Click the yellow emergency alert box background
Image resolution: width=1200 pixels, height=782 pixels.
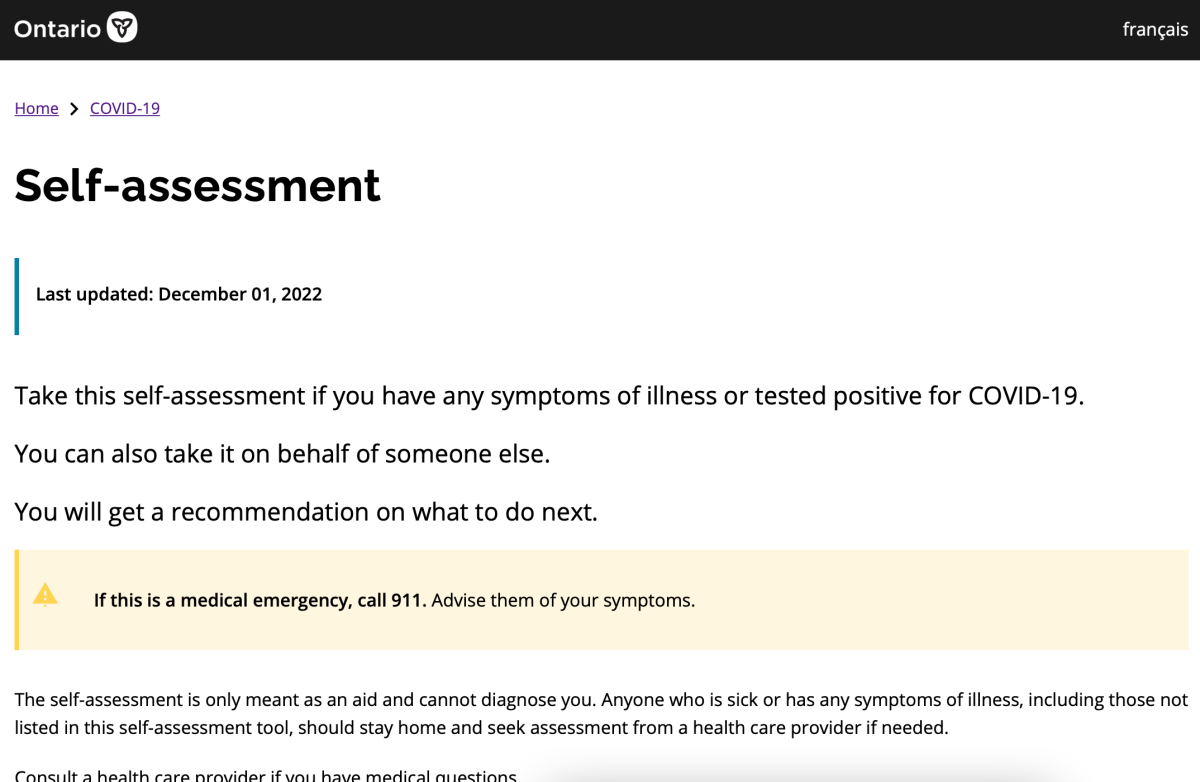point(900,600)
